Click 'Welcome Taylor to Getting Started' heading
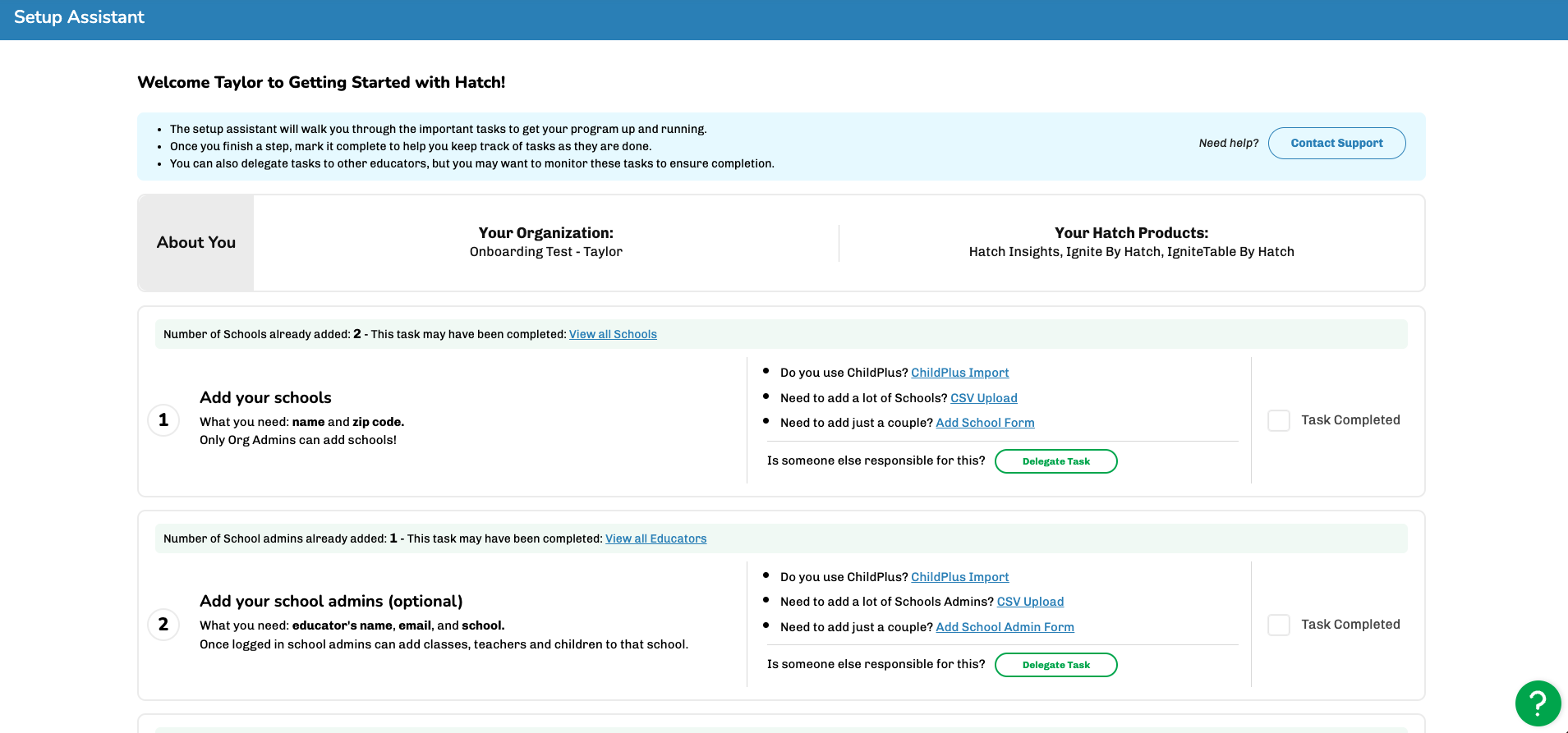Screen dimensions: 1568x733 click(x=321, y=82)
